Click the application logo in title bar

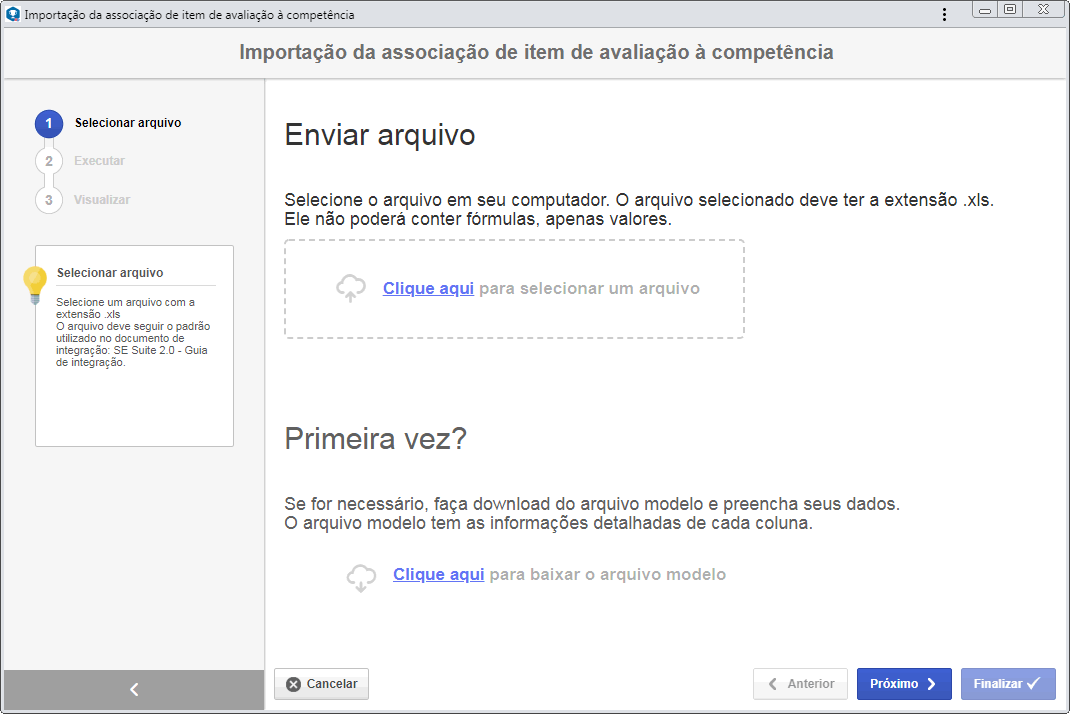[x=12, y=14]
